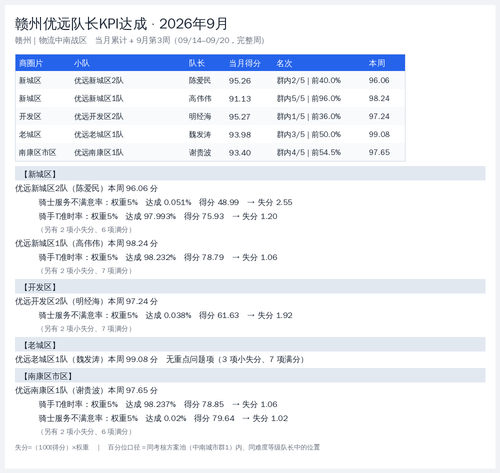This screenshot has width=500, height=473.
Task: Click the 商圈片 column header
Action: point(31,63)
